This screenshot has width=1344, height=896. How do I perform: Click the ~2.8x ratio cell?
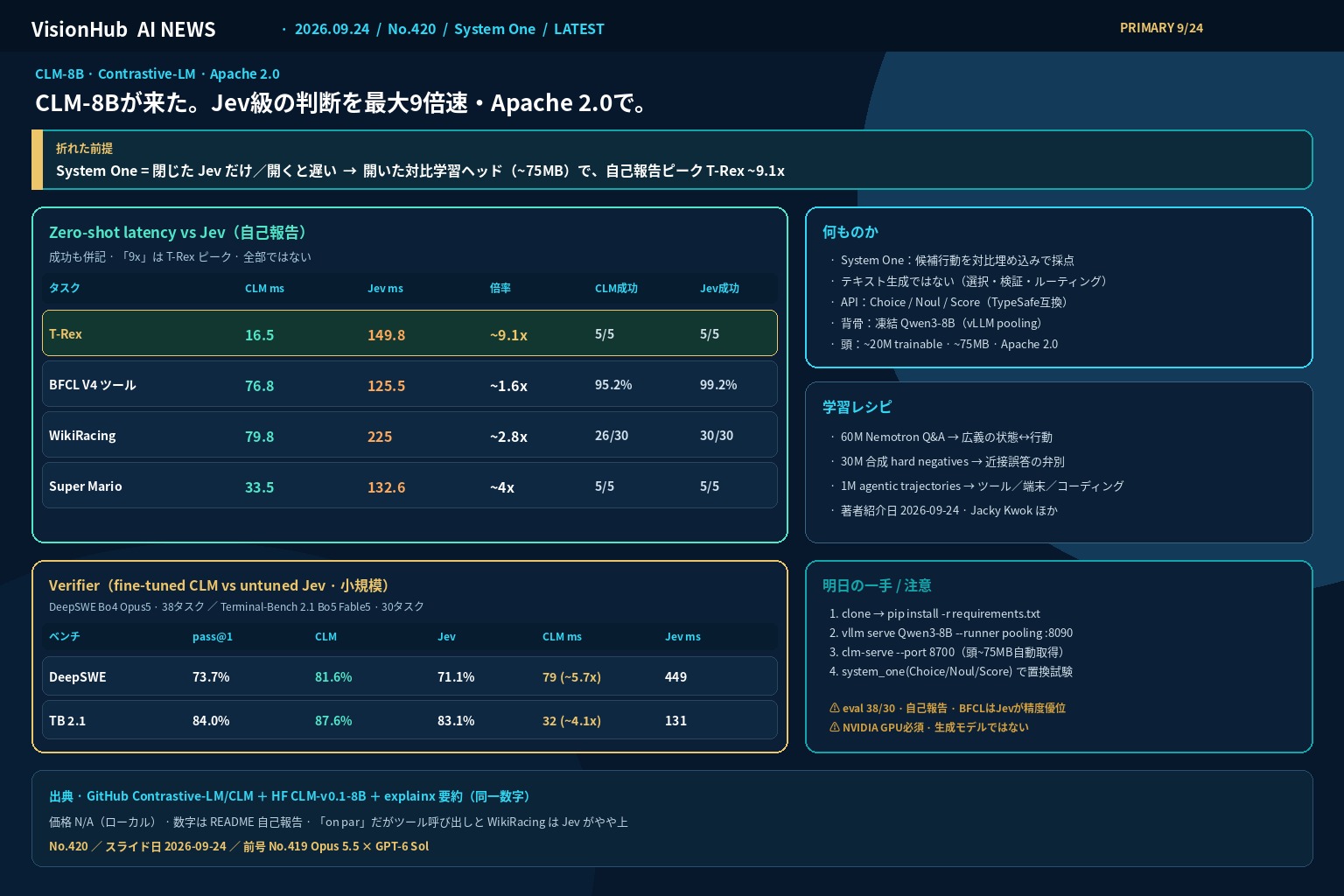[508, 437]
